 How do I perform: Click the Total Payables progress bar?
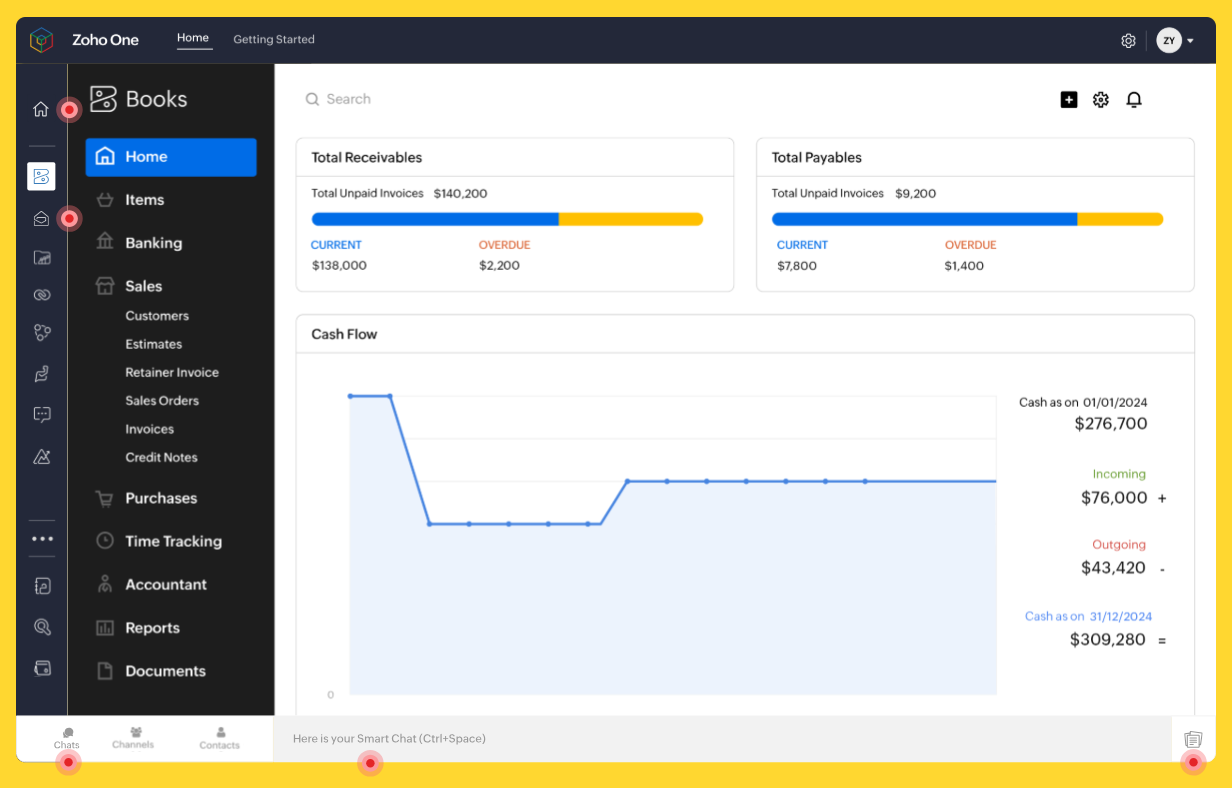click(968, 219)
